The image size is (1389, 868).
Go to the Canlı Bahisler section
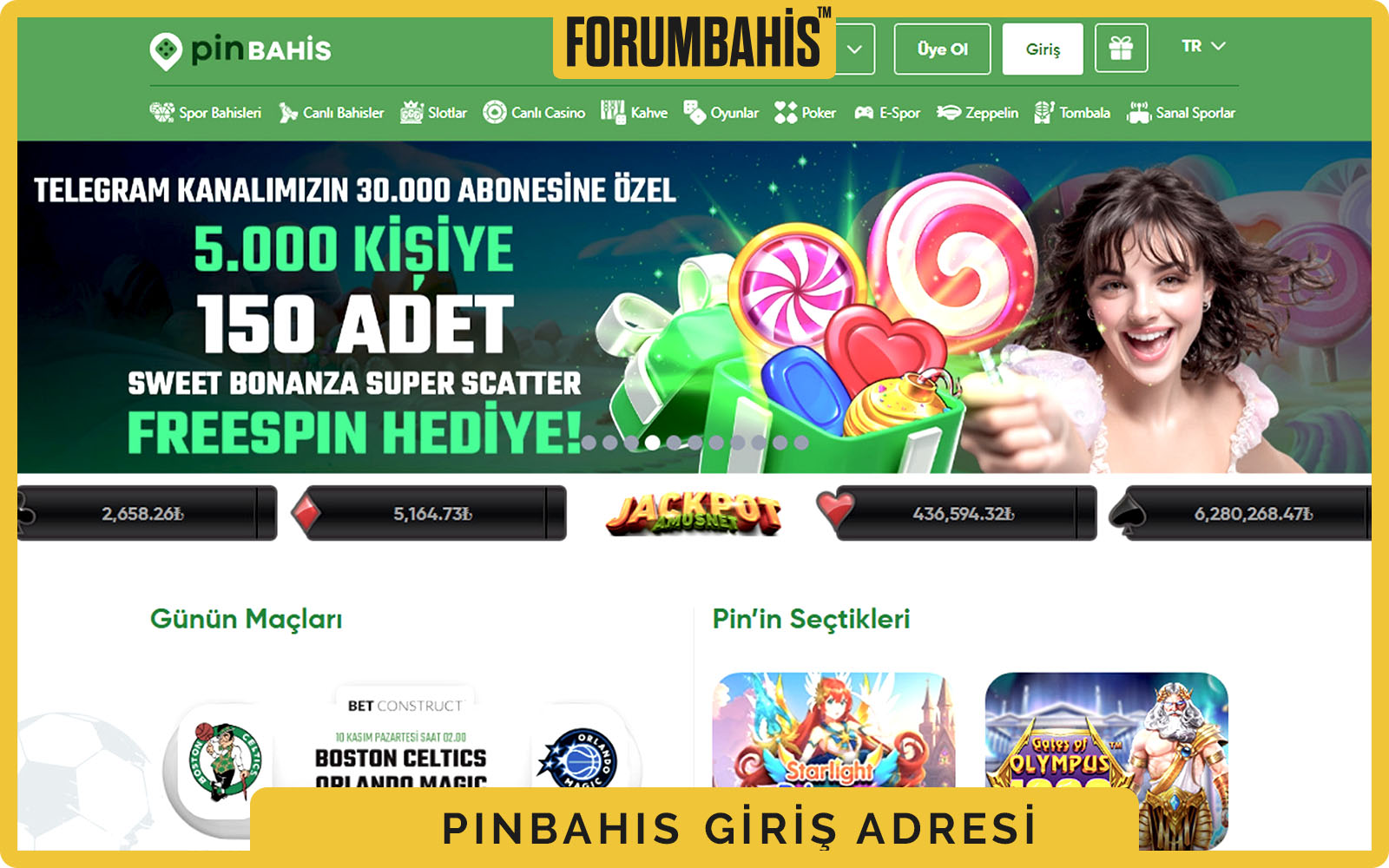(x=331, y=112)
